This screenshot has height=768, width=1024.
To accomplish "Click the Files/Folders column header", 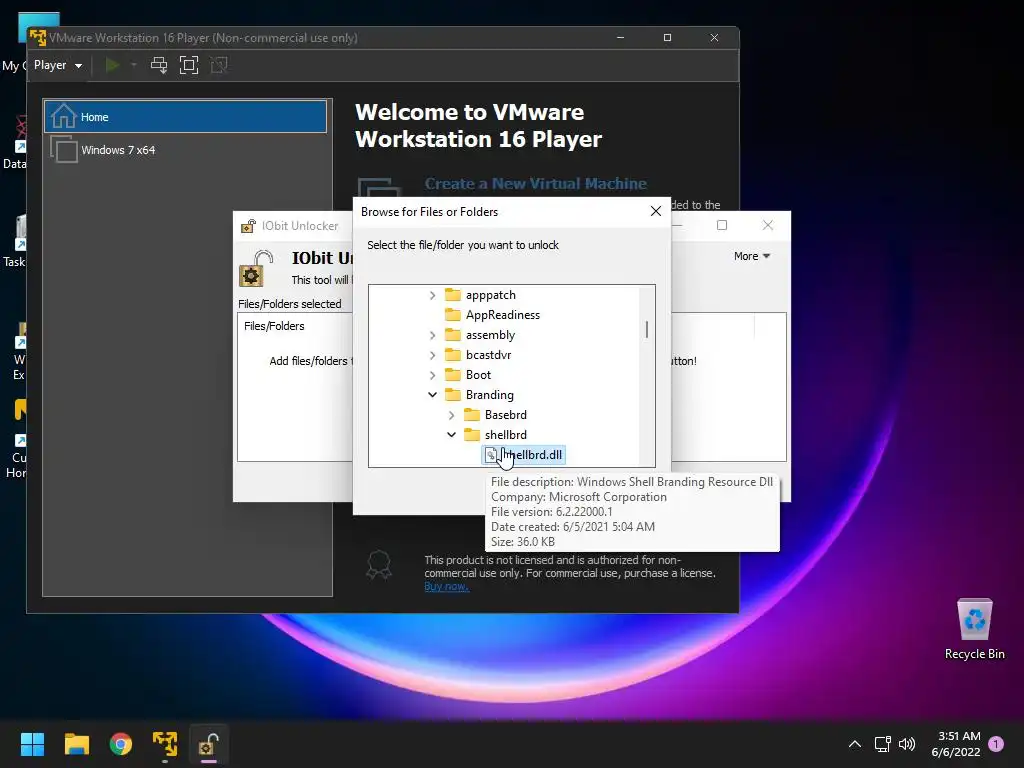I will (x=274, y=326).
